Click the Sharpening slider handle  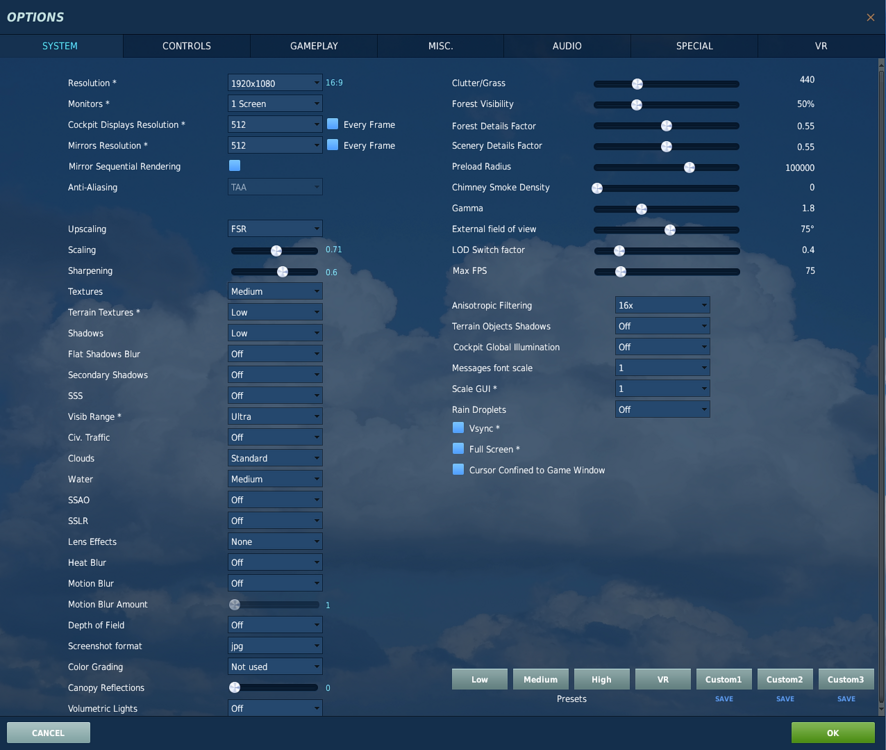tap(283, 271)
